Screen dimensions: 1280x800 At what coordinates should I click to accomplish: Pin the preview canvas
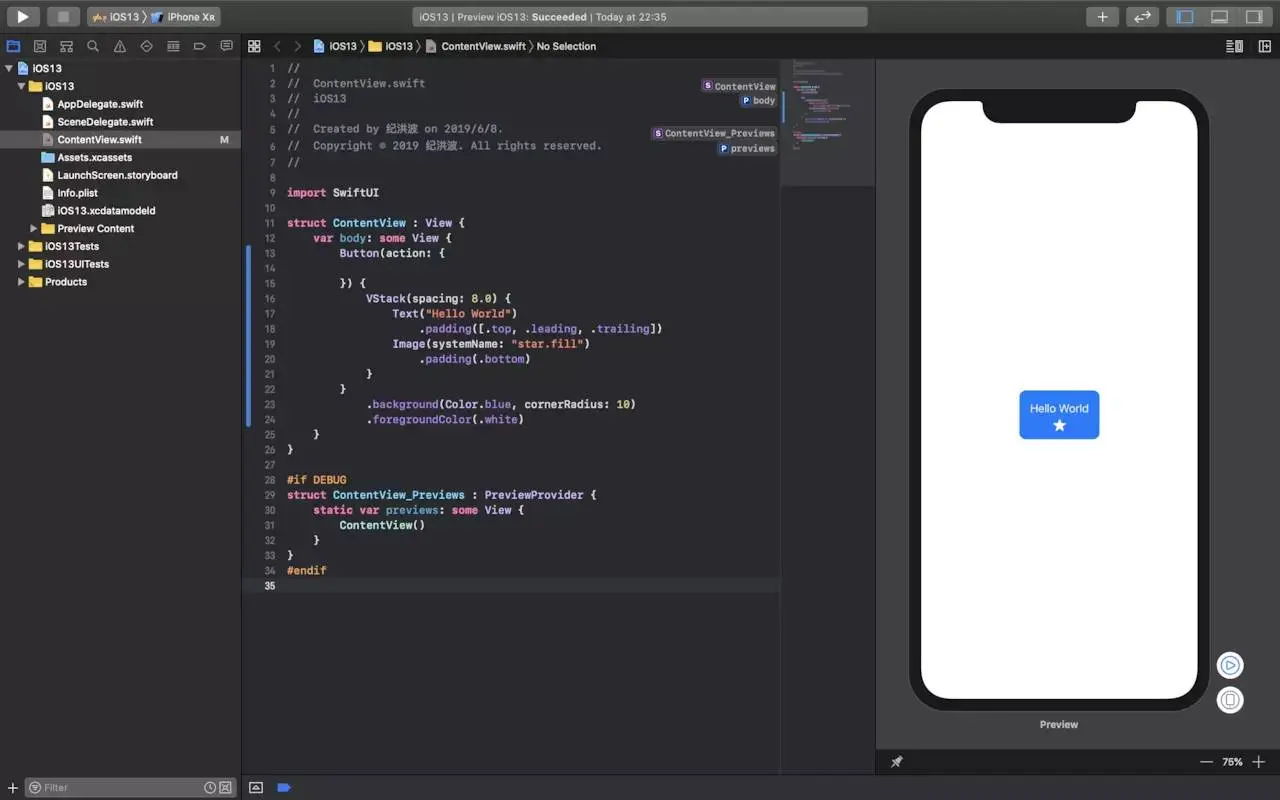point(897,762)
